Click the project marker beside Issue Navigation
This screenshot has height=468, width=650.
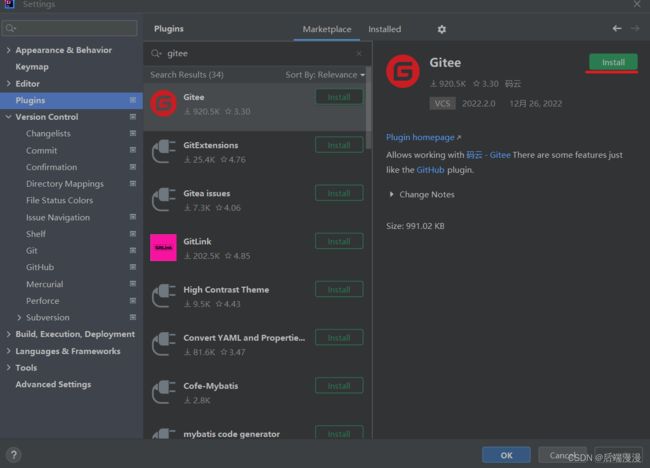coord(133,217)
